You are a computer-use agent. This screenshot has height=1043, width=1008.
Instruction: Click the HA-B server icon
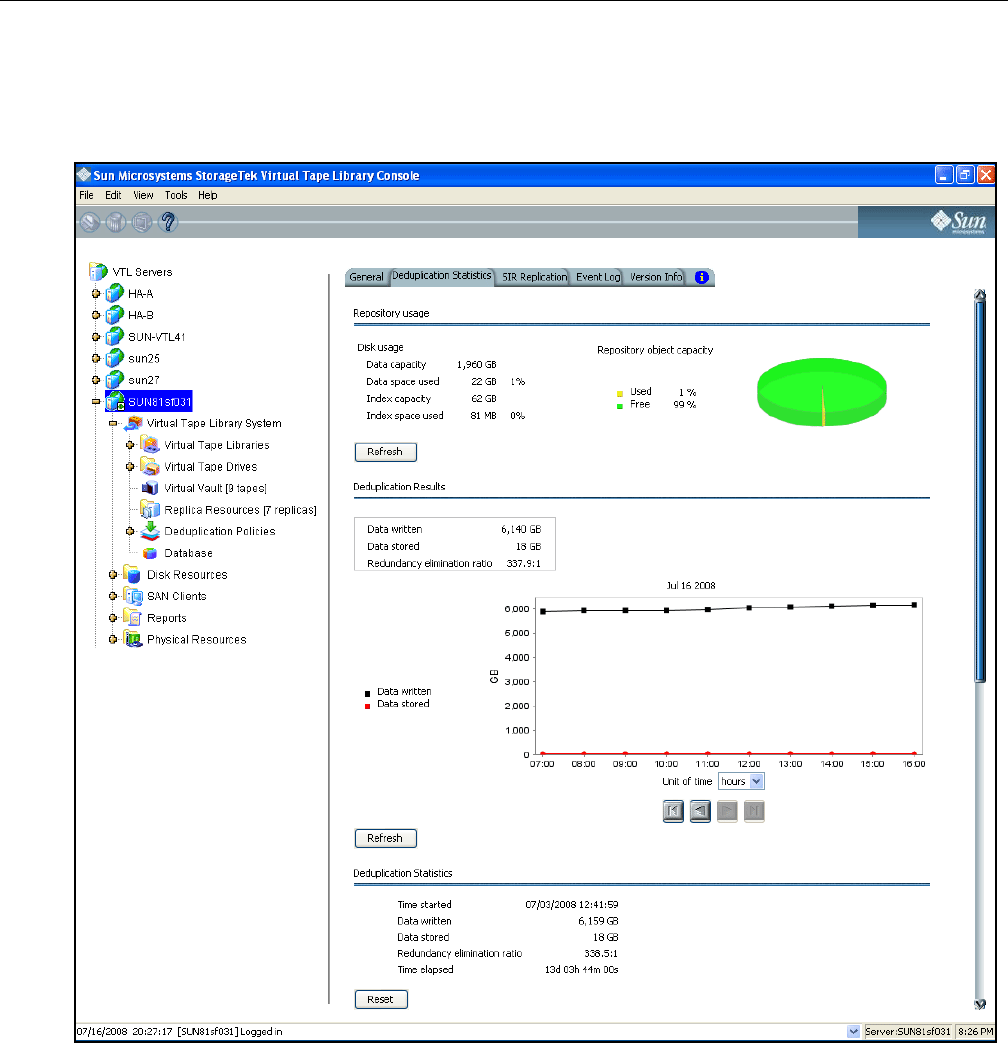tap(114, 315)
